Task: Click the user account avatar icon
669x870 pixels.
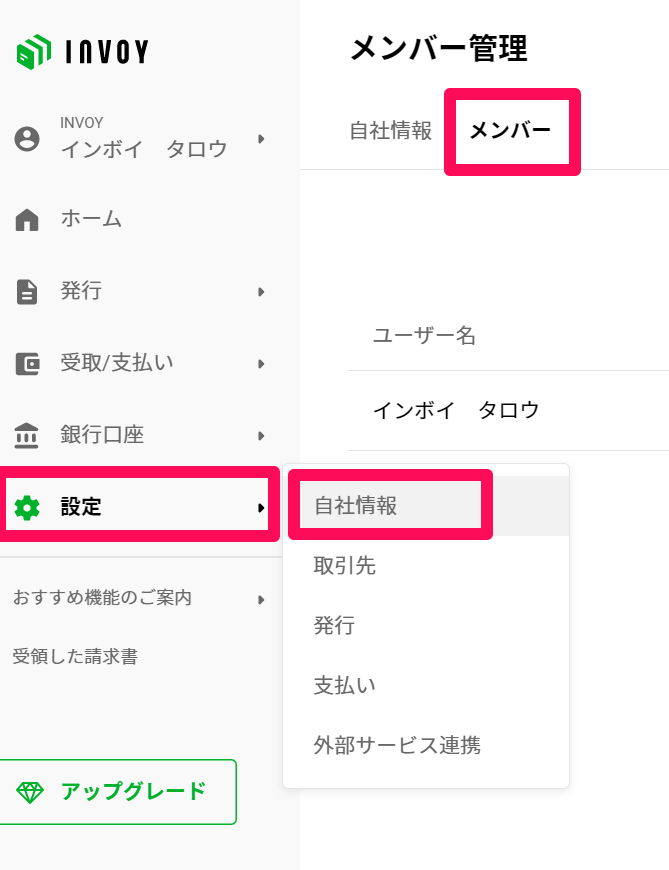Action: (x=27, y=139)
